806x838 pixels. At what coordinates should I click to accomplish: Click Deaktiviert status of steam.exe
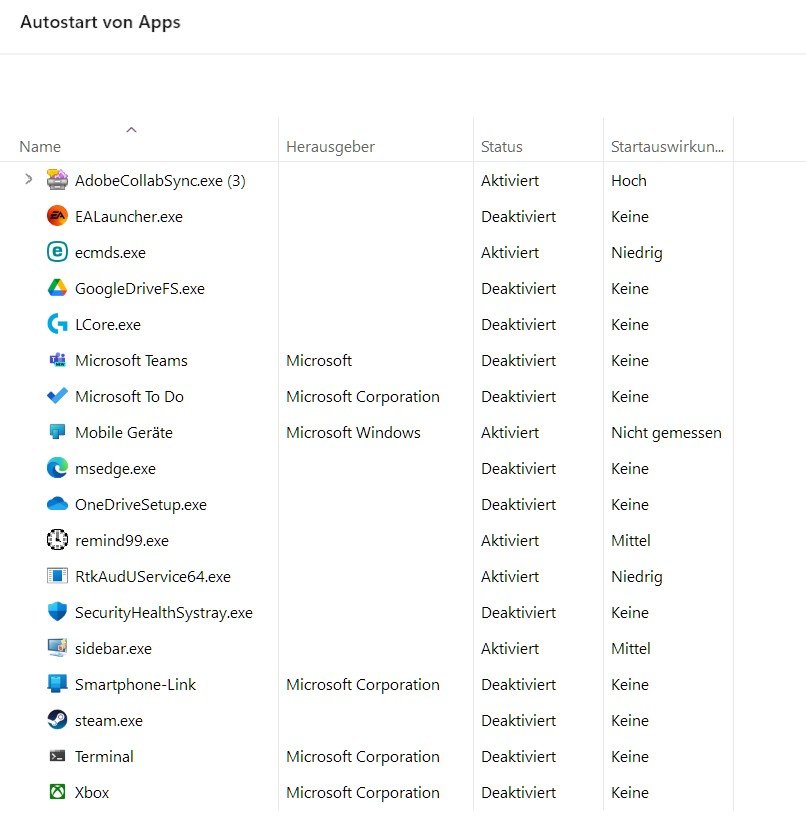point(518,720)
